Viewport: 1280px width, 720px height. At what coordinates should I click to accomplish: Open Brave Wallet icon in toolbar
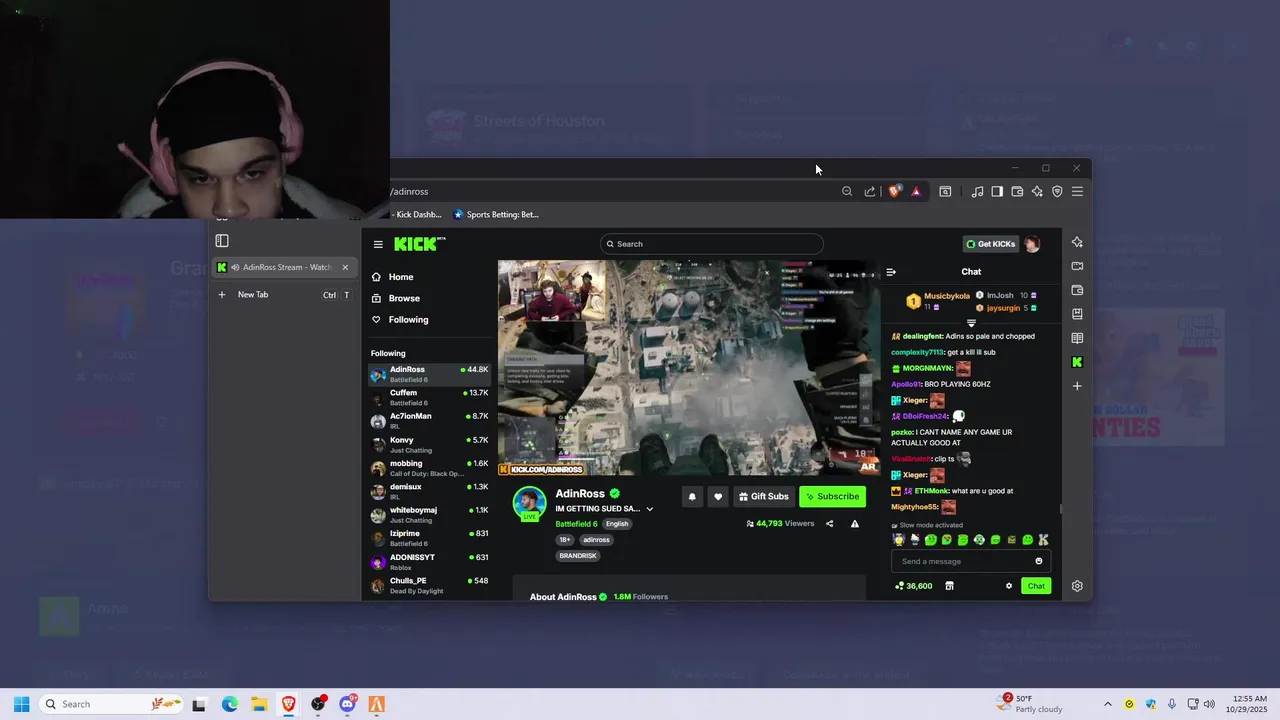coord(1017,191)
